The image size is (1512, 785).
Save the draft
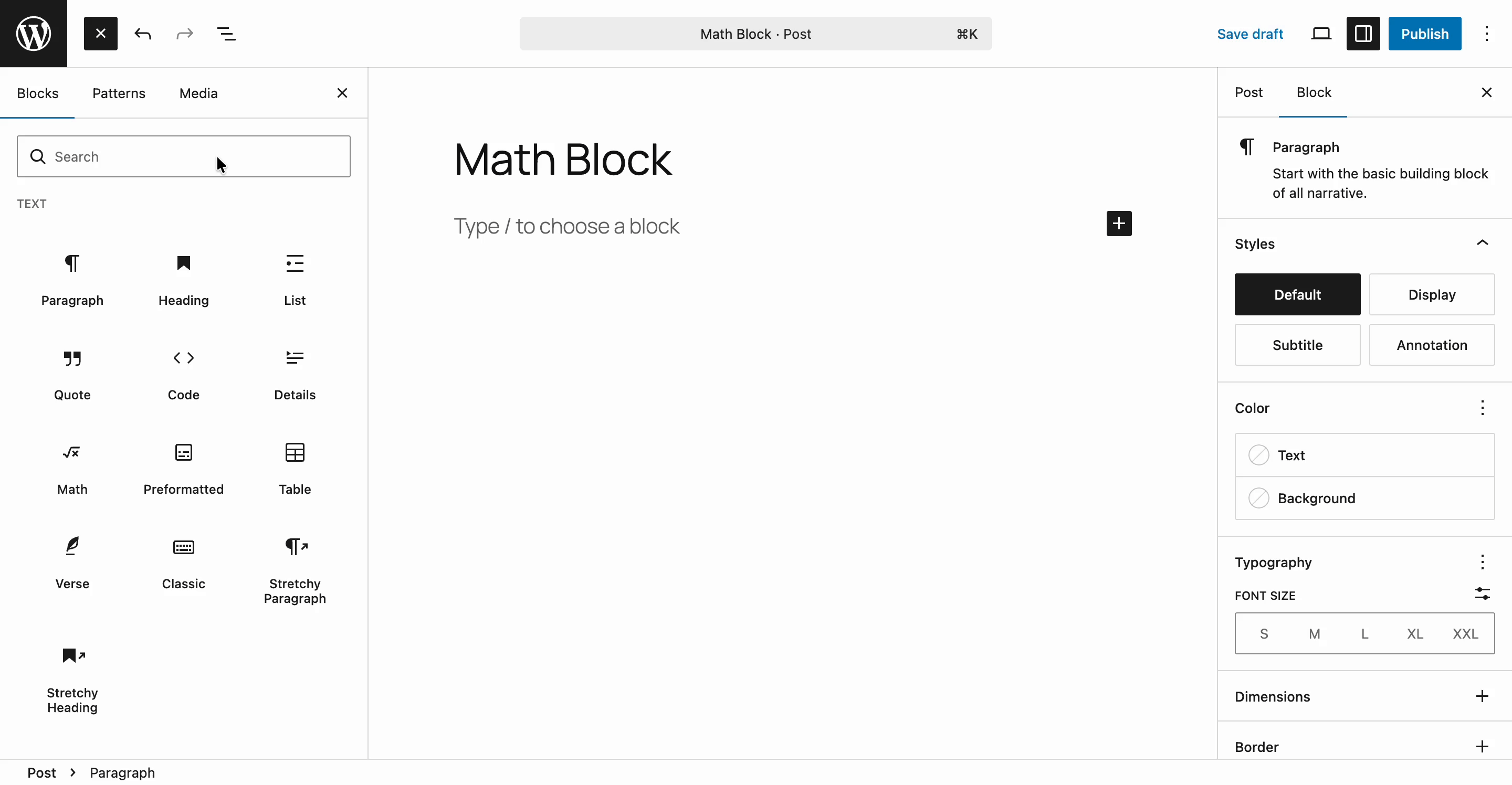tap(1249, 34)
